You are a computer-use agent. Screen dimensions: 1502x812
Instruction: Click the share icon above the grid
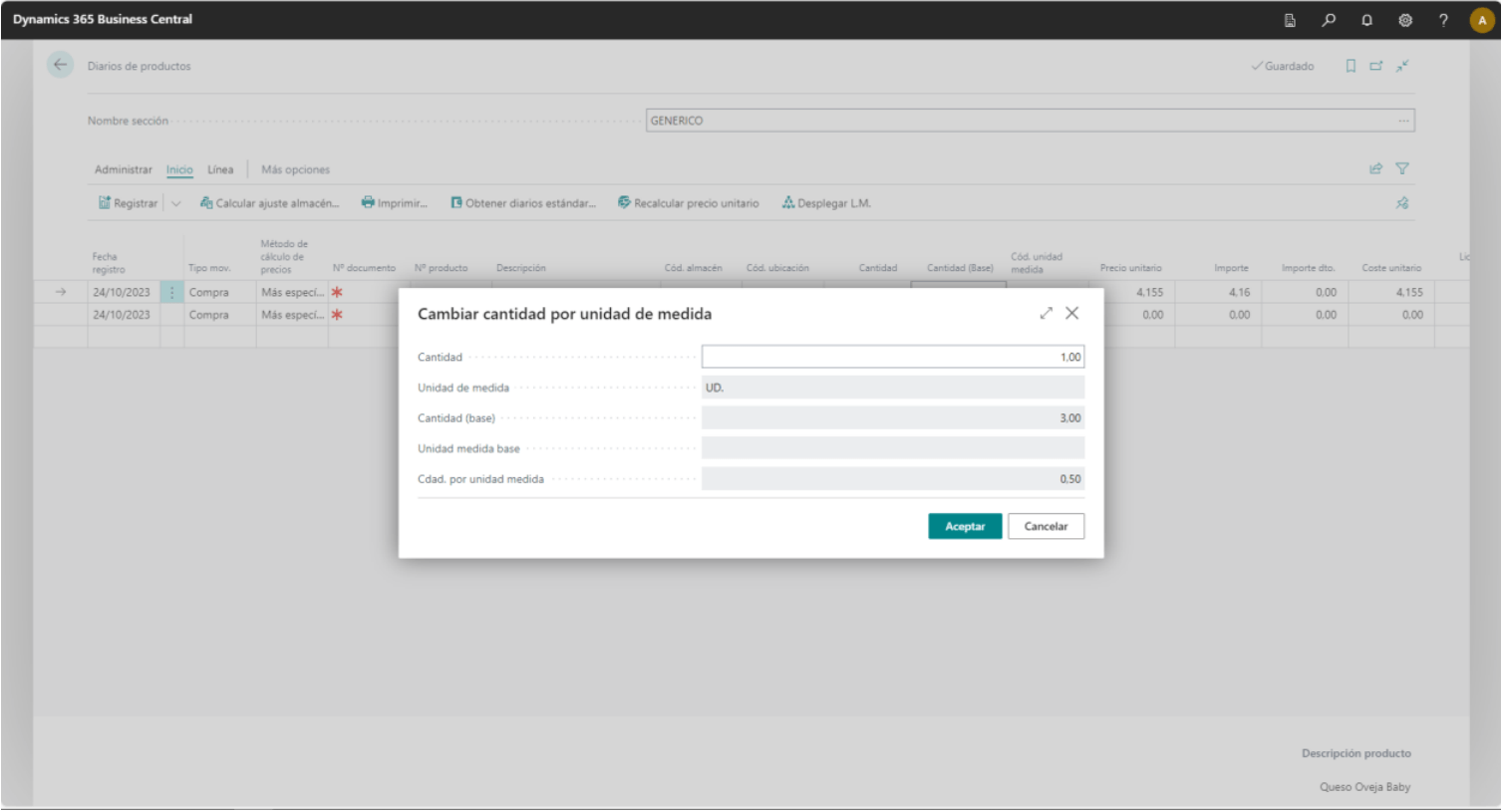click(x=1375, y=169)
